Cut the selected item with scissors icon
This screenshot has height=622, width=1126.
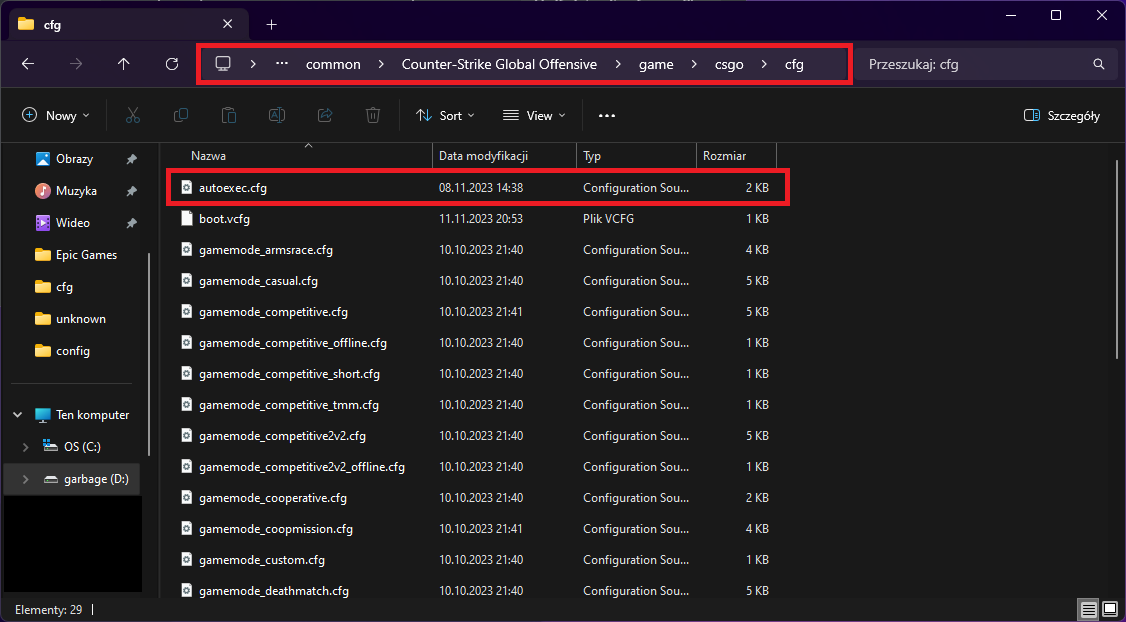tap(133, 115)
